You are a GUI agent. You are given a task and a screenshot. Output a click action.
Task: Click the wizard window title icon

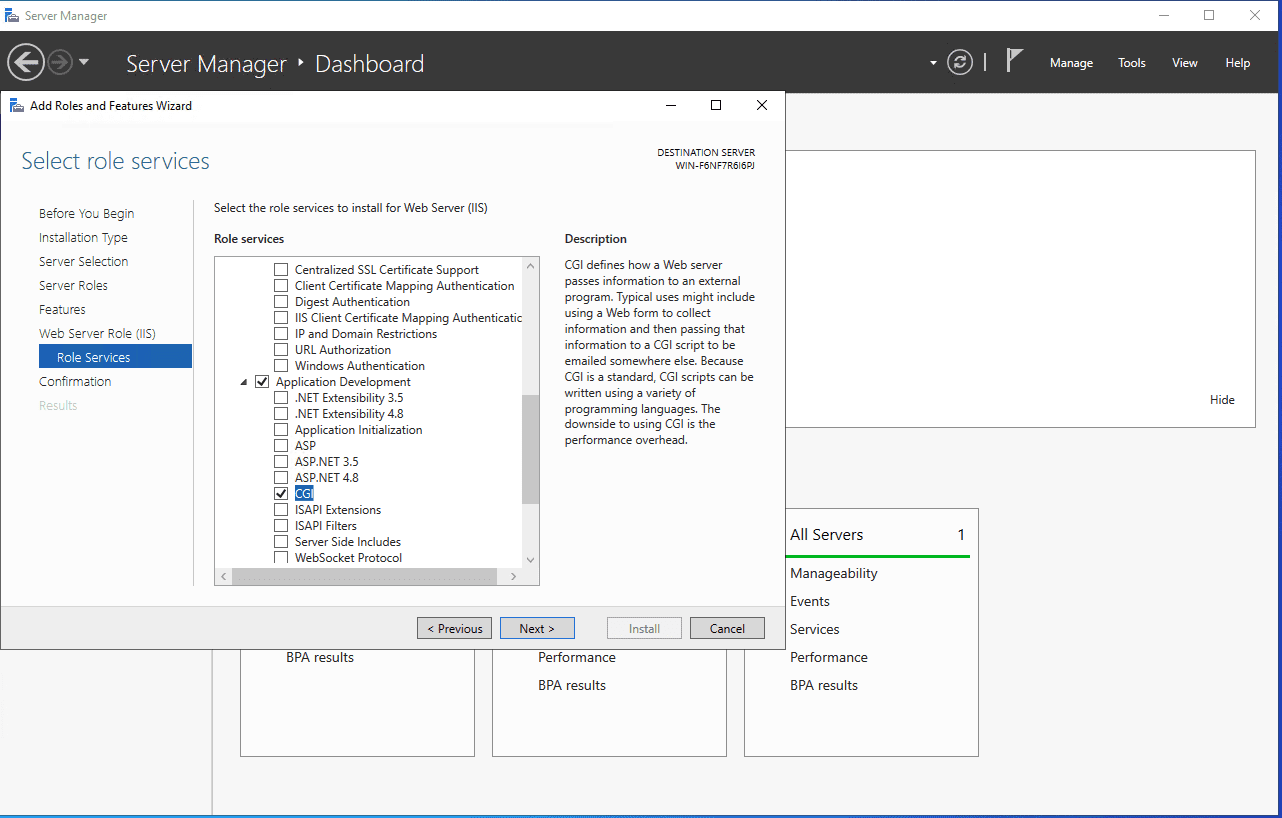tap(17, 106)
